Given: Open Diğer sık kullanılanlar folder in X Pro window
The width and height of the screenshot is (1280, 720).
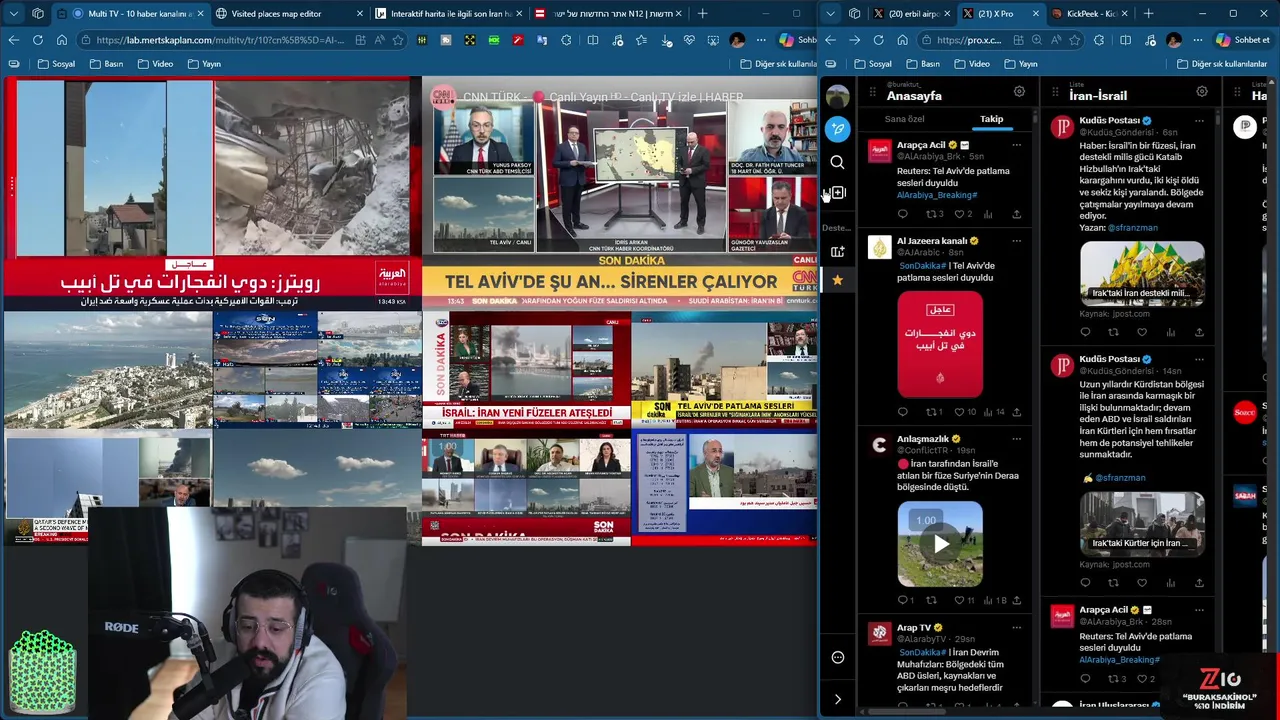Looking at the screenshot, I should tap(1222, 64).
